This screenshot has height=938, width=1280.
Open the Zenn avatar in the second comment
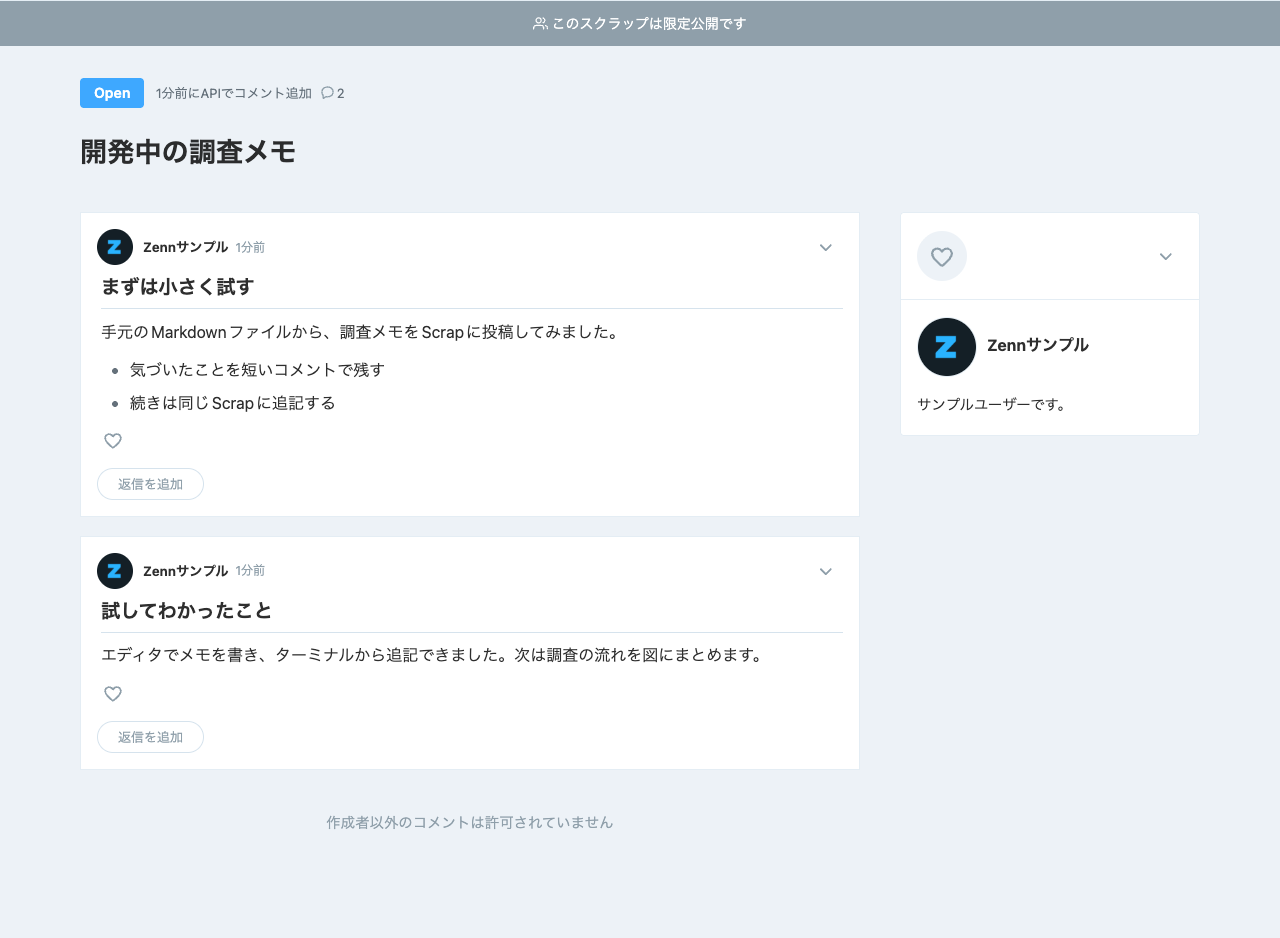(115, 571)
